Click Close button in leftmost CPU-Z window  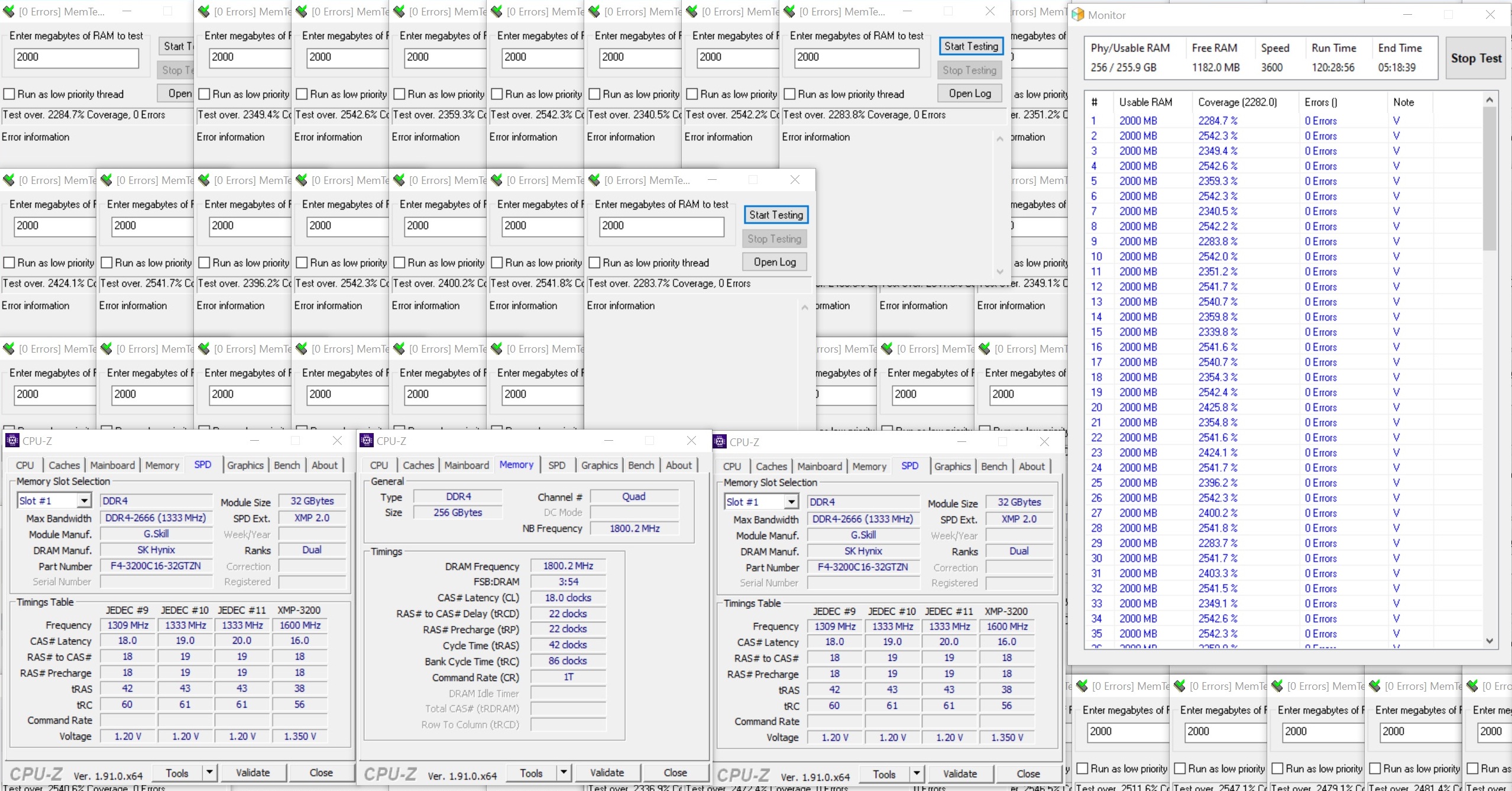[321, 773]
